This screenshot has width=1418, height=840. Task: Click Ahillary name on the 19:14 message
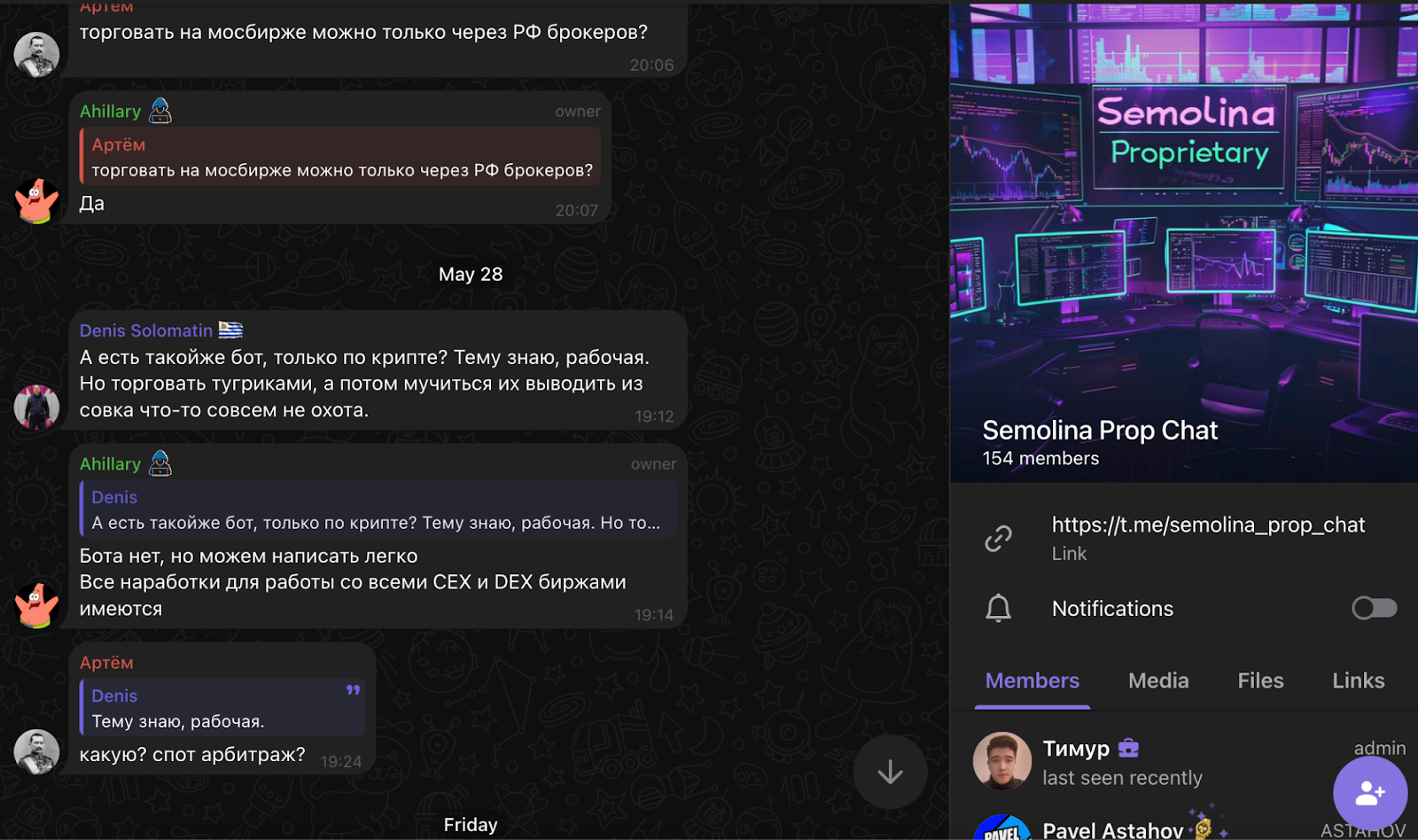click(x=110, y=464)
